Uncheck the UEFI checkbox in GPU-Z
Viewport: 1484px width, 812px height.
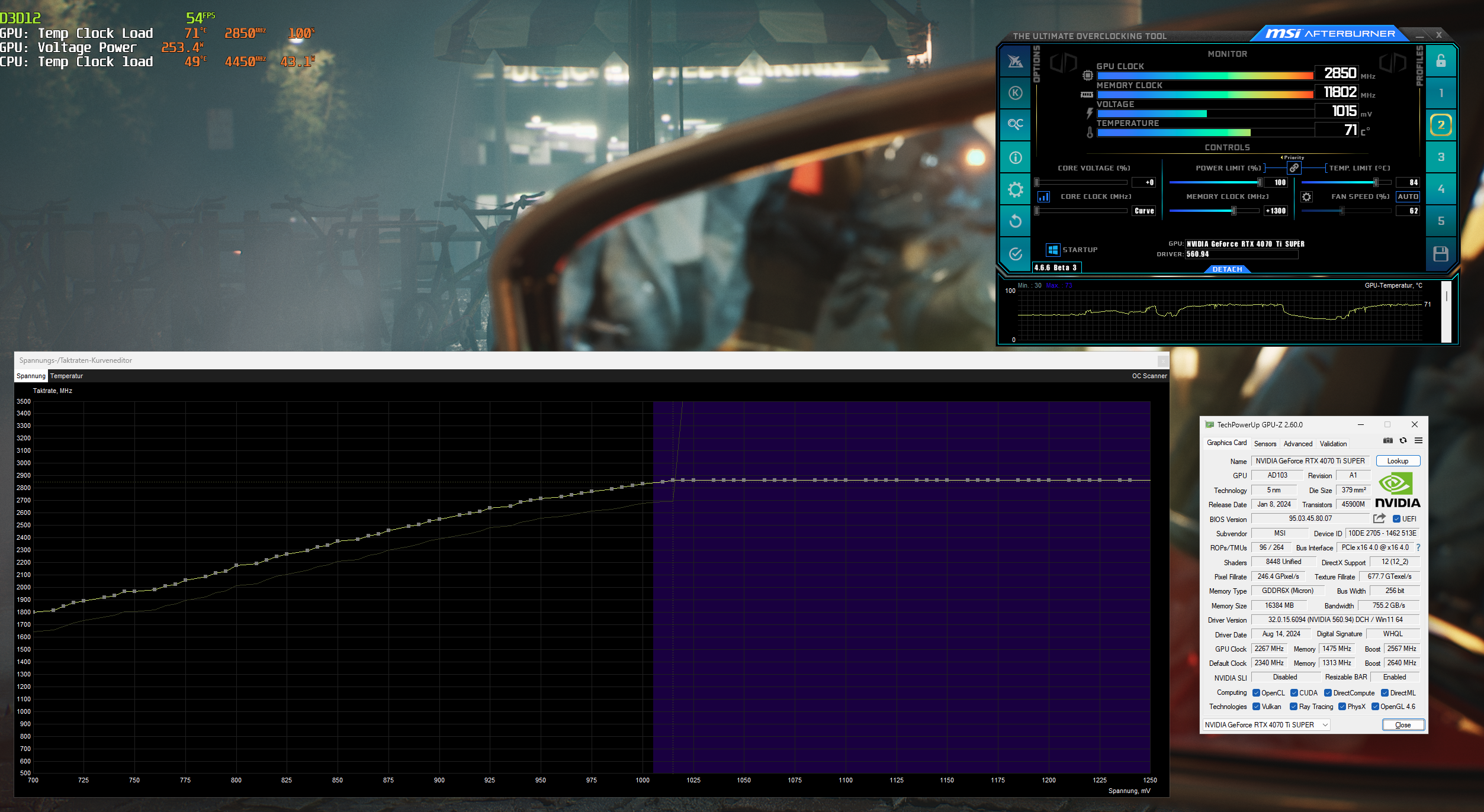pos(1396,519)
